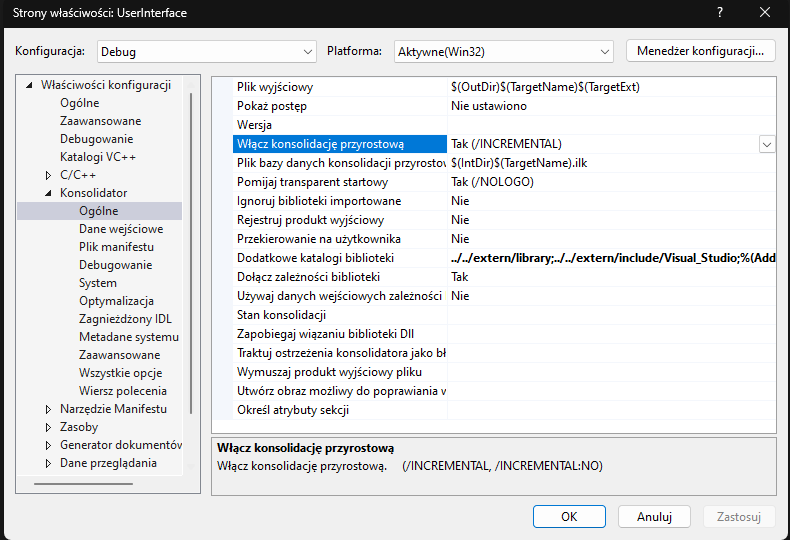Open the Platforma dropdown

pyautogui.click(x=504, y=51)
